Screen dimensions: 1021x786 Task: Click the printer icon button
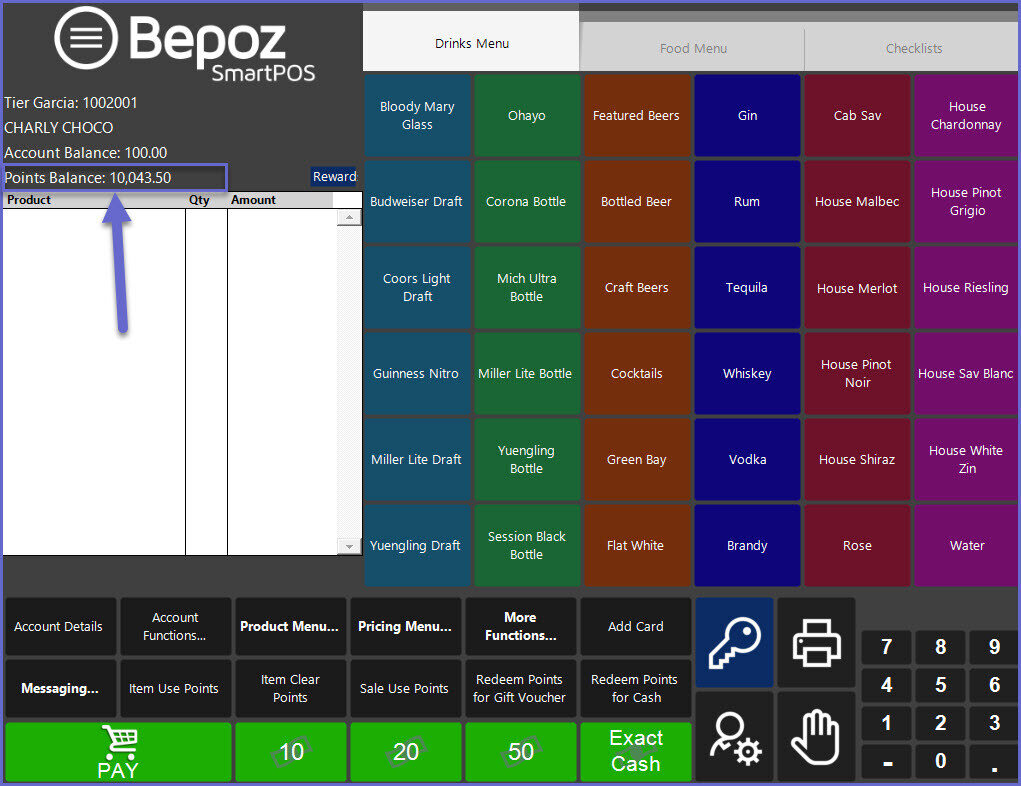[x=817, y=642]
